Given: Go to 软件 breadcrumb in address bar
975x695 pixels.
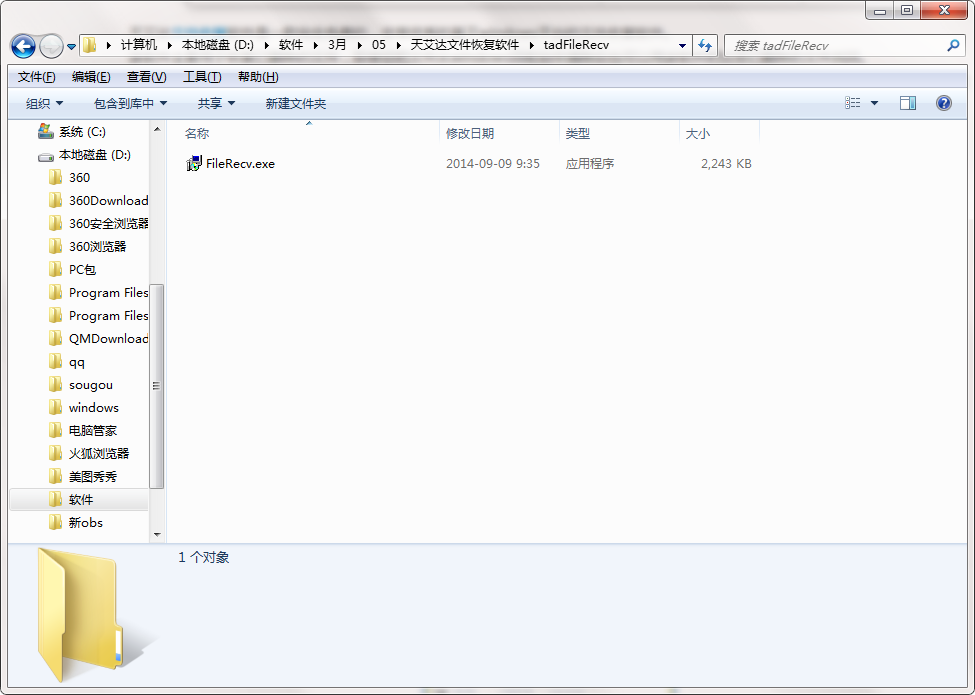Looking at the screenshot, I should coord(290,45).
